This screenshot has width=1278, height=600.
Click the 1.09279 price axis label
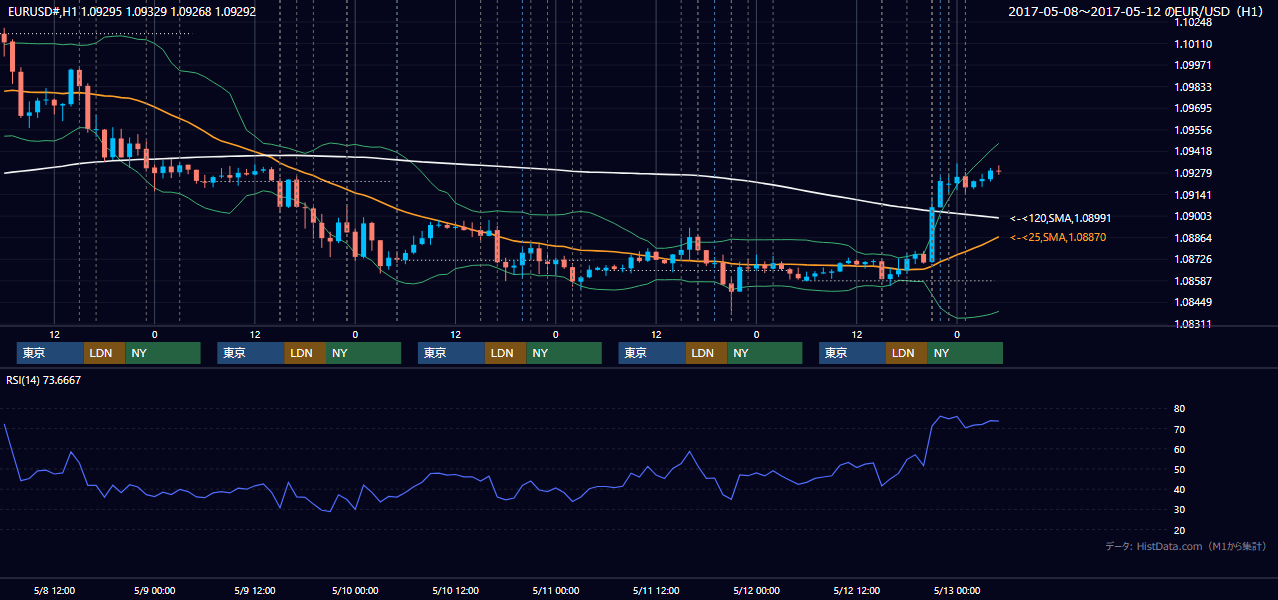(1193, 173)
